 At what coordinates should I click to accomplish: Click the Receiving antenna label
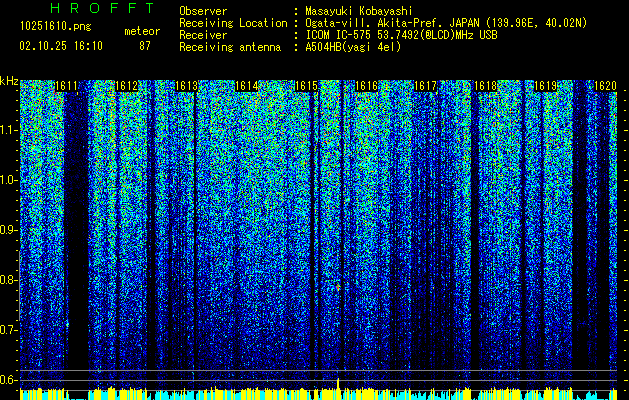[230, 47]
